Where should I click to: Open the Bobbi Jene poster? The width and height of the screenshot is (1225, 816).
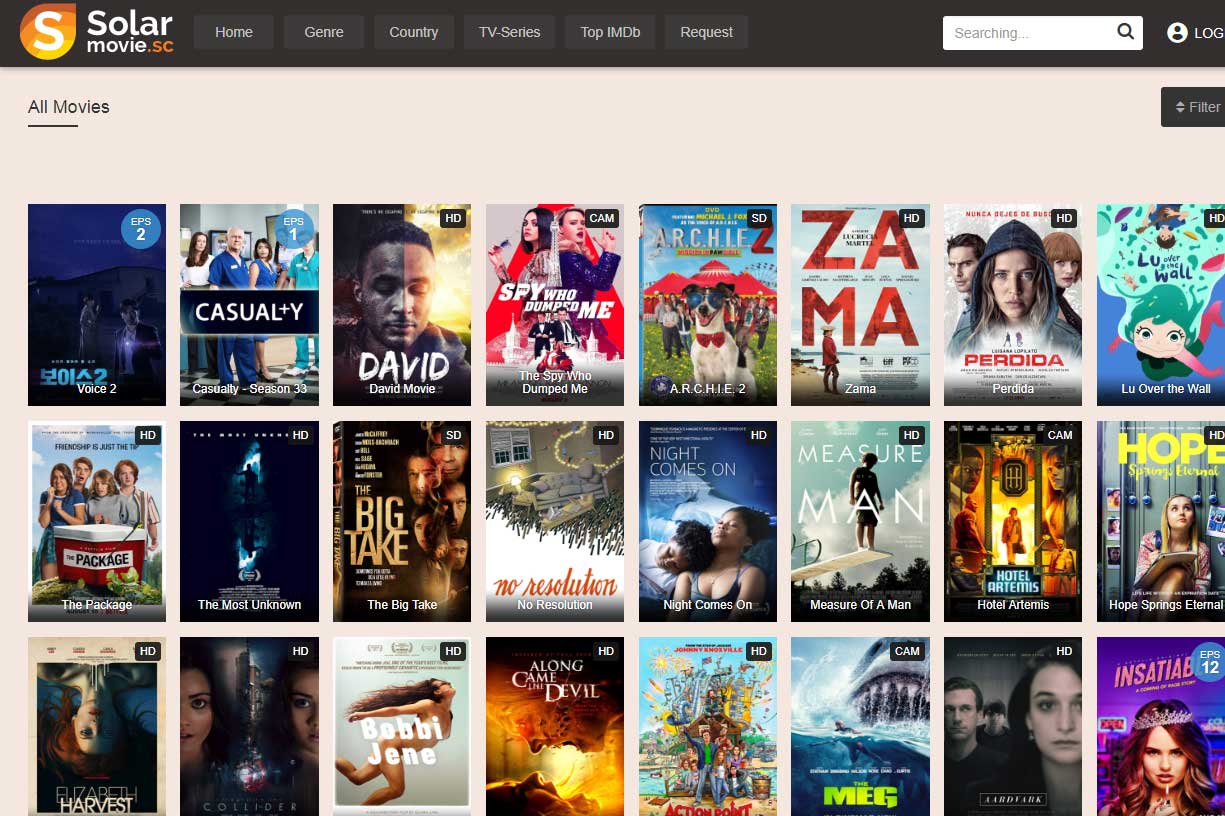pyautogui.click(x=402, y=726)
